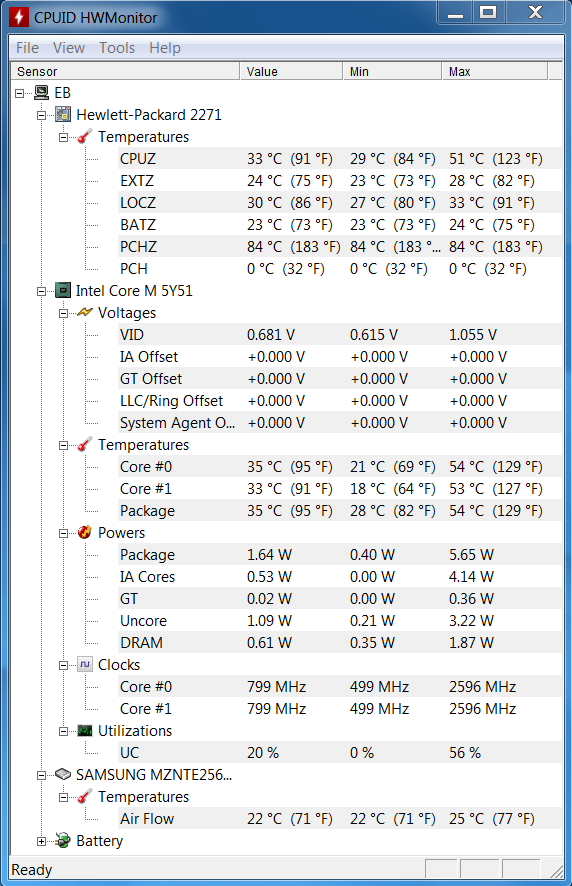Open the File menu
Image resolution: width=572 pixels, height=886 pixels.
click(27, 48)
